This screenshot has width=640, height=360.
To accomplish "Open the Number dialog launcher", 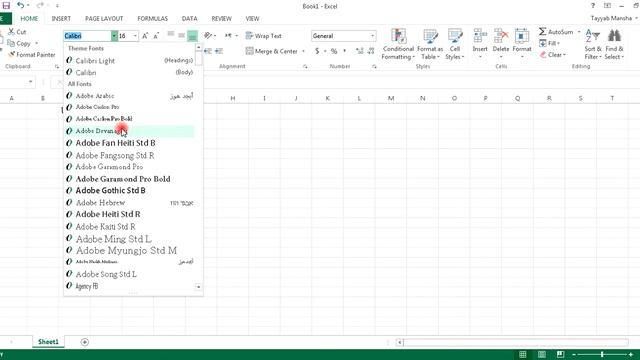I will click(374, 66).
